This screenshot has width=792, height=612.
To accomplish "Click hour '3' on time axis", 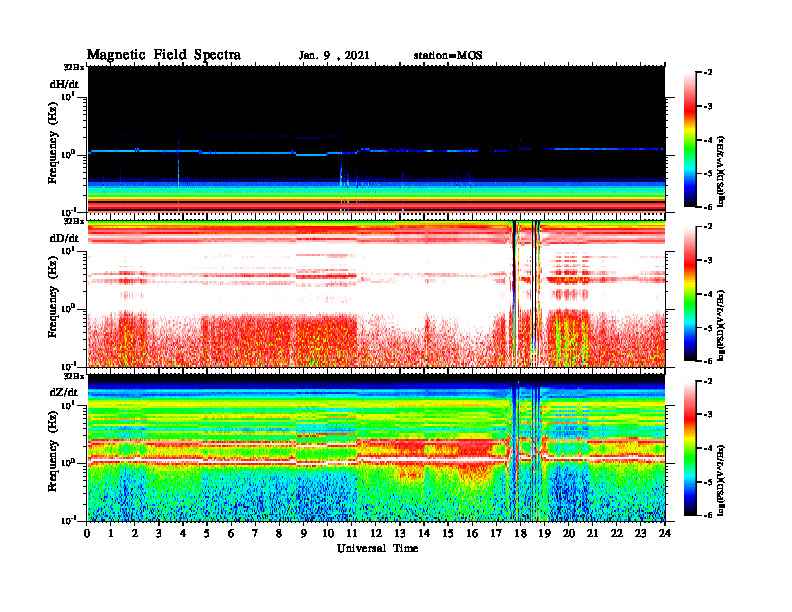I will (x=159, y=533).
